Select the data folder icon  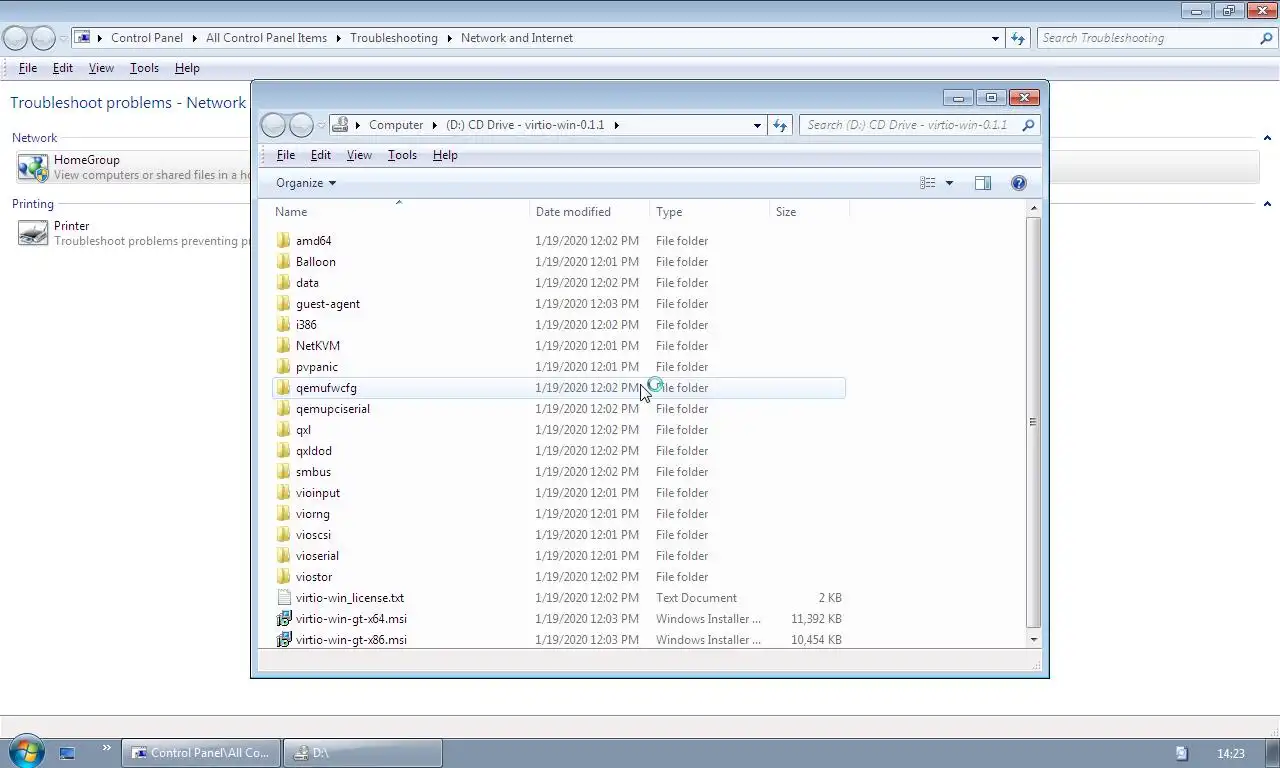(284, 283)
